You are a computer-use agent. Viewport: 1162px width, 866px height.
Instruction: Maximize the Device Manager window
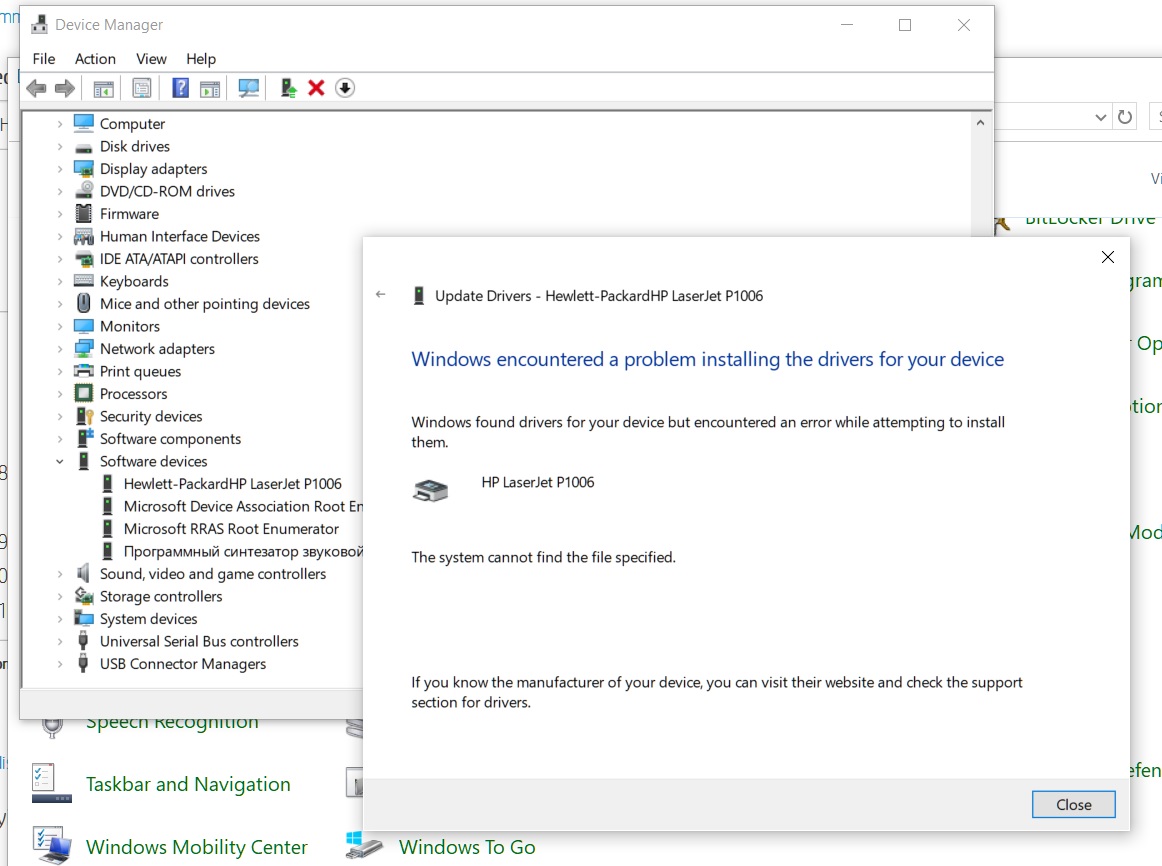pyautogui.click(x=905, y=25)
